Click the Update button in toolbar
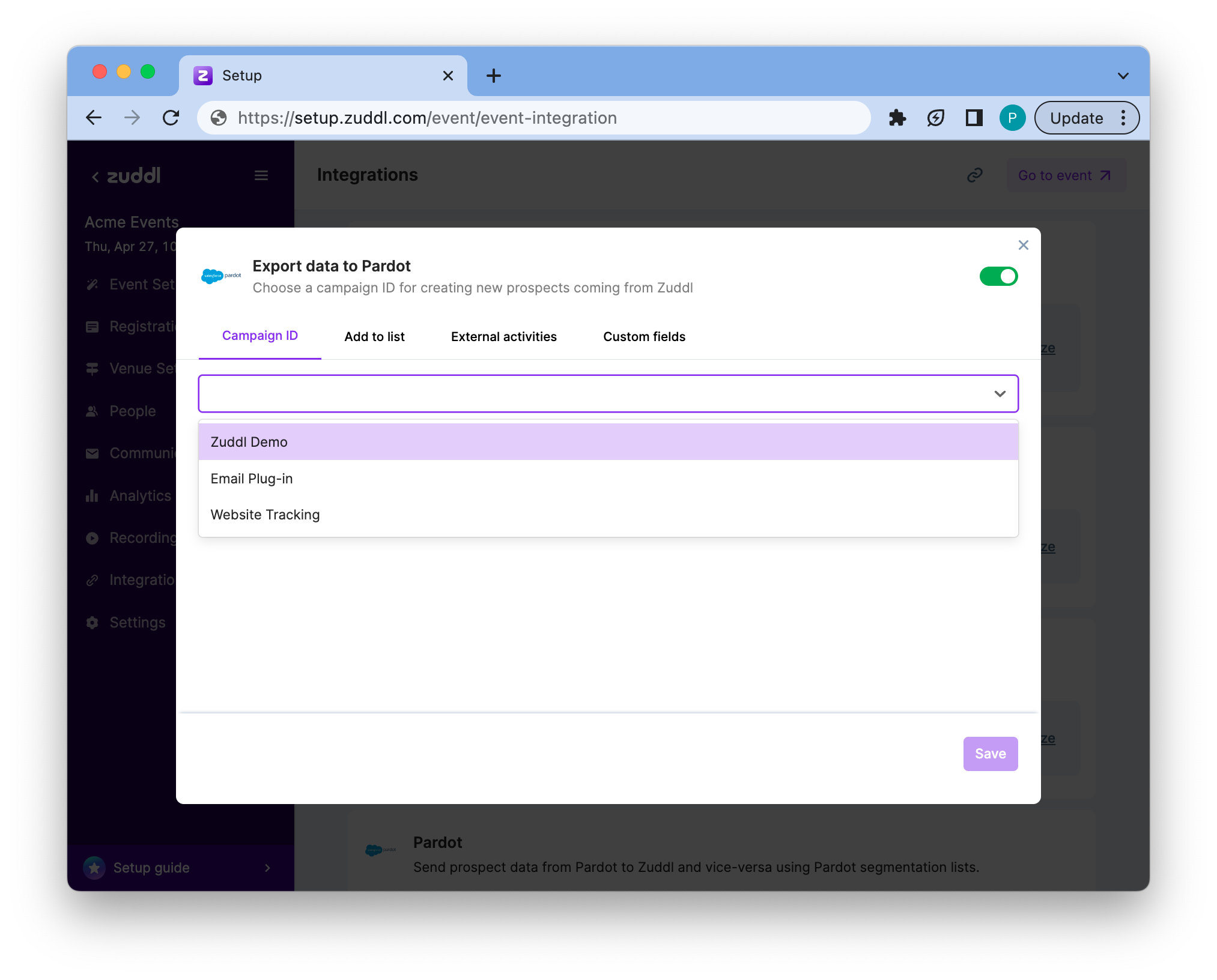1217x980 pixels. (x=1076, y=118)
